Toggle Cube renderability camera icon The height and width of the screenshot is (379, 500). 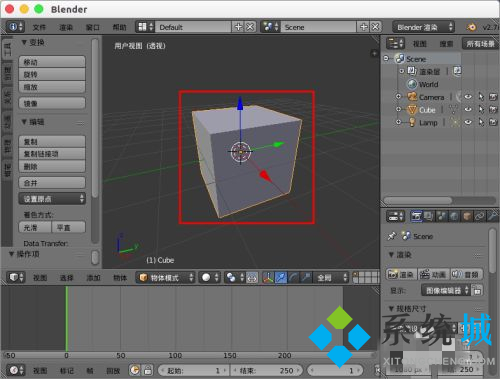493,109
